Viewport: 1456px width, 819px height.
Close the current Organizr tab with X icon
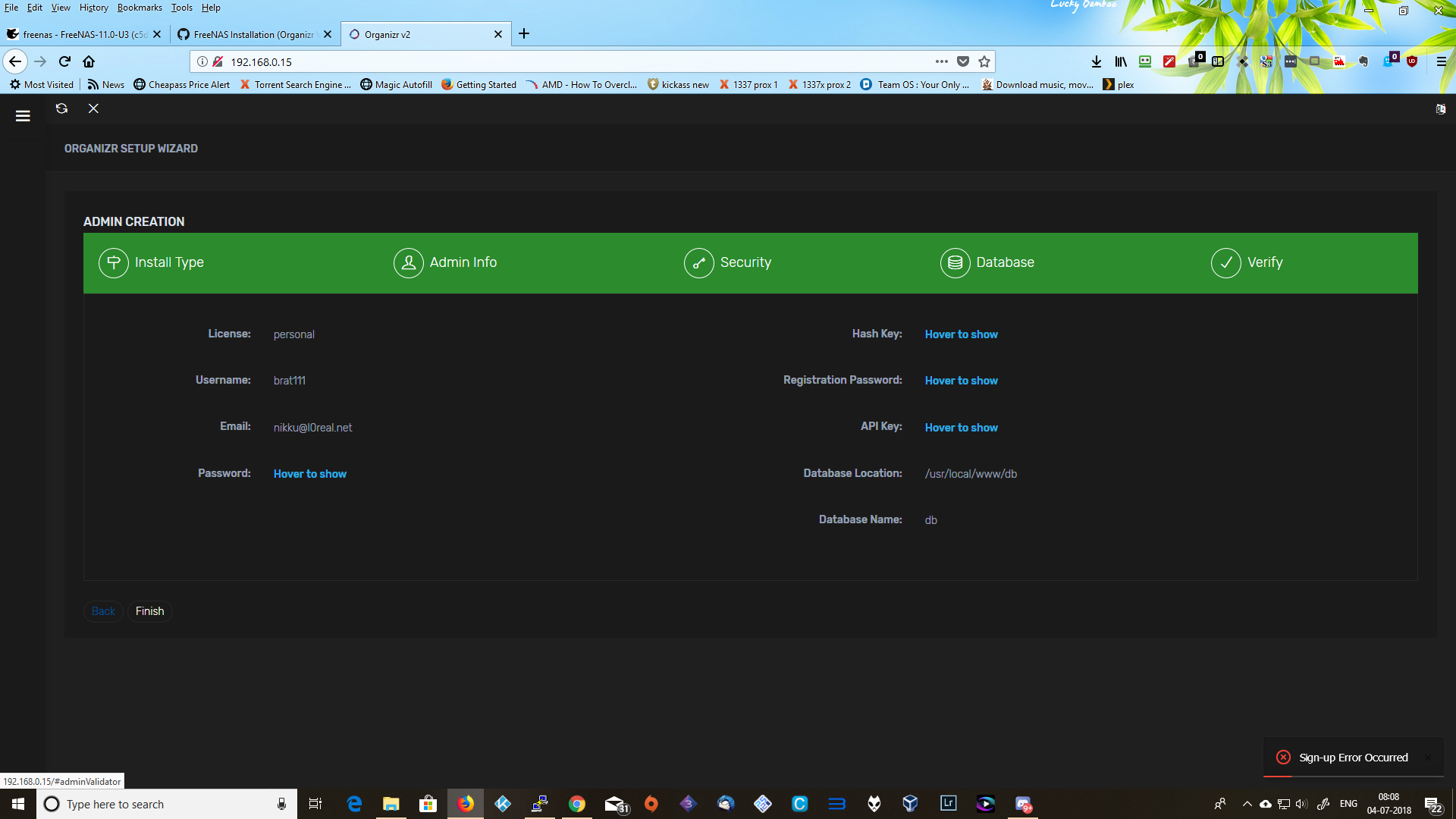[x=93, y=108]
